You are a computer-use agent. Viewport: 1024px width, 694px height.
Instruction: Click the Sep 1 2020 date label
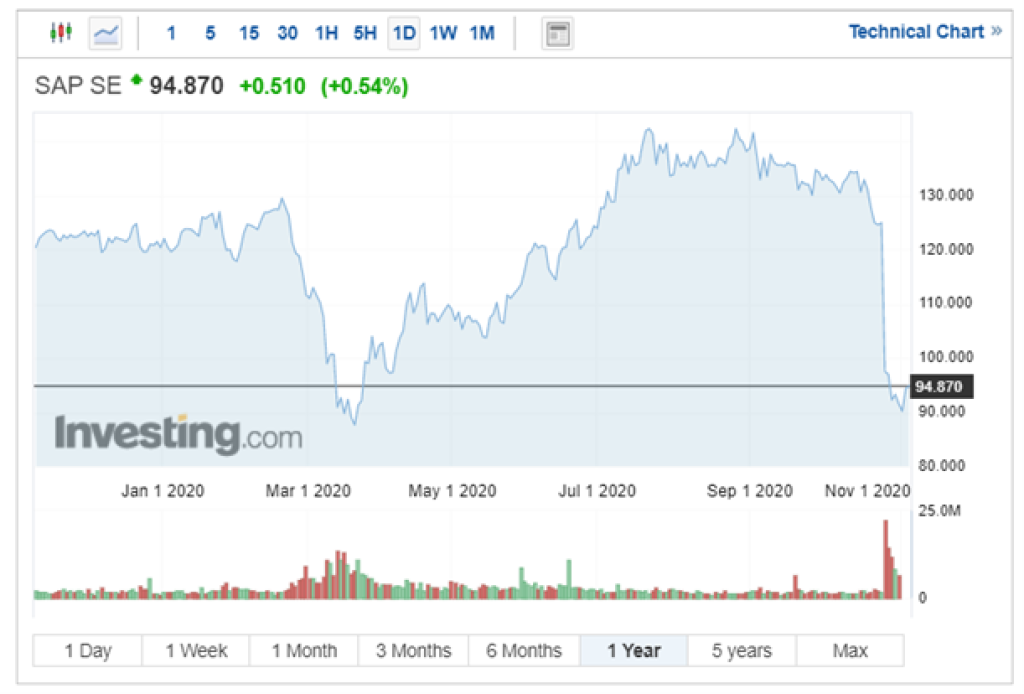click(x=750, y=490)
